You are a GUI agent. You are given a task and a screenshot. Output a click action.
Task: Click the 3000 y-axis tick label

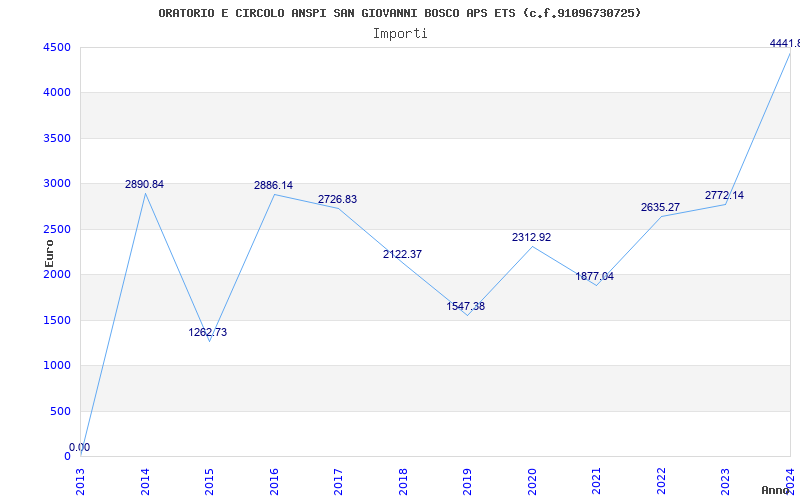point(57,184)
